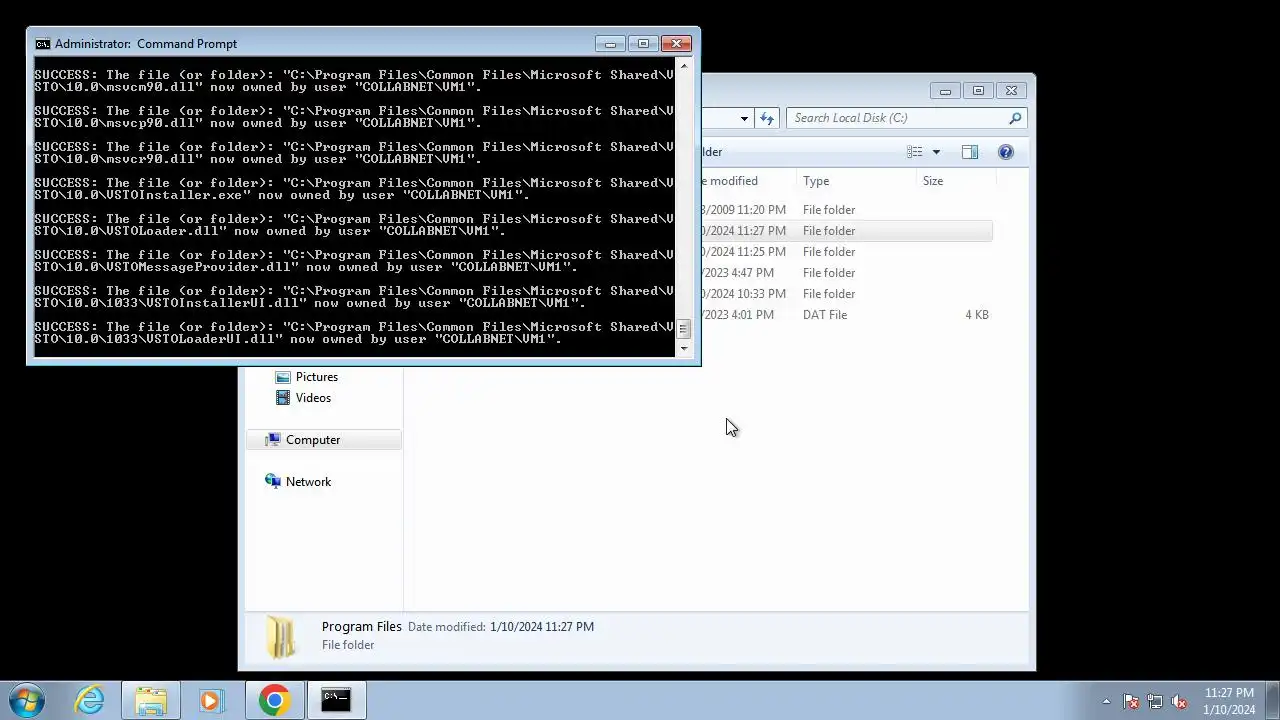Click Date modified value in details pane

[x=542, y=627]
